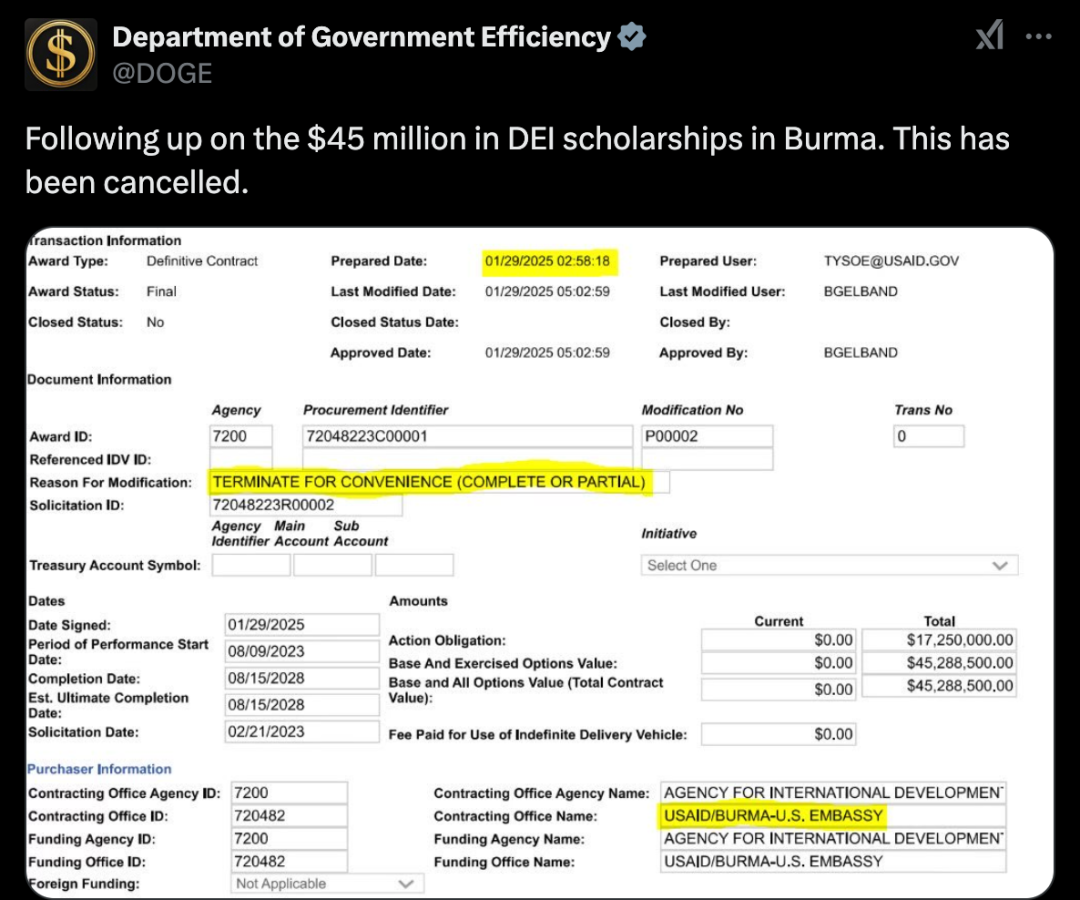Click Contracting Office Agency Name field
The width and height of the screenshot is (1080, 900).
pos(833,793)
